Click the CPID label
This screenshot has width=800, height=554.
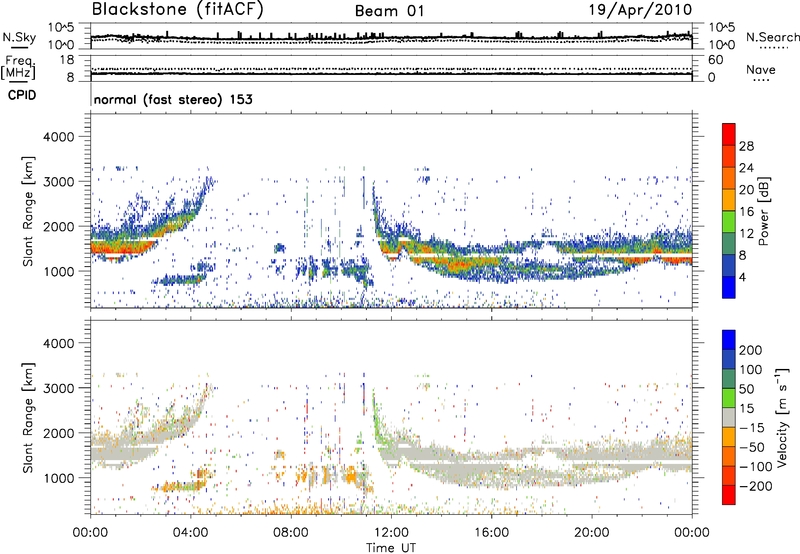pyautogui.click(x=22, y=95)
